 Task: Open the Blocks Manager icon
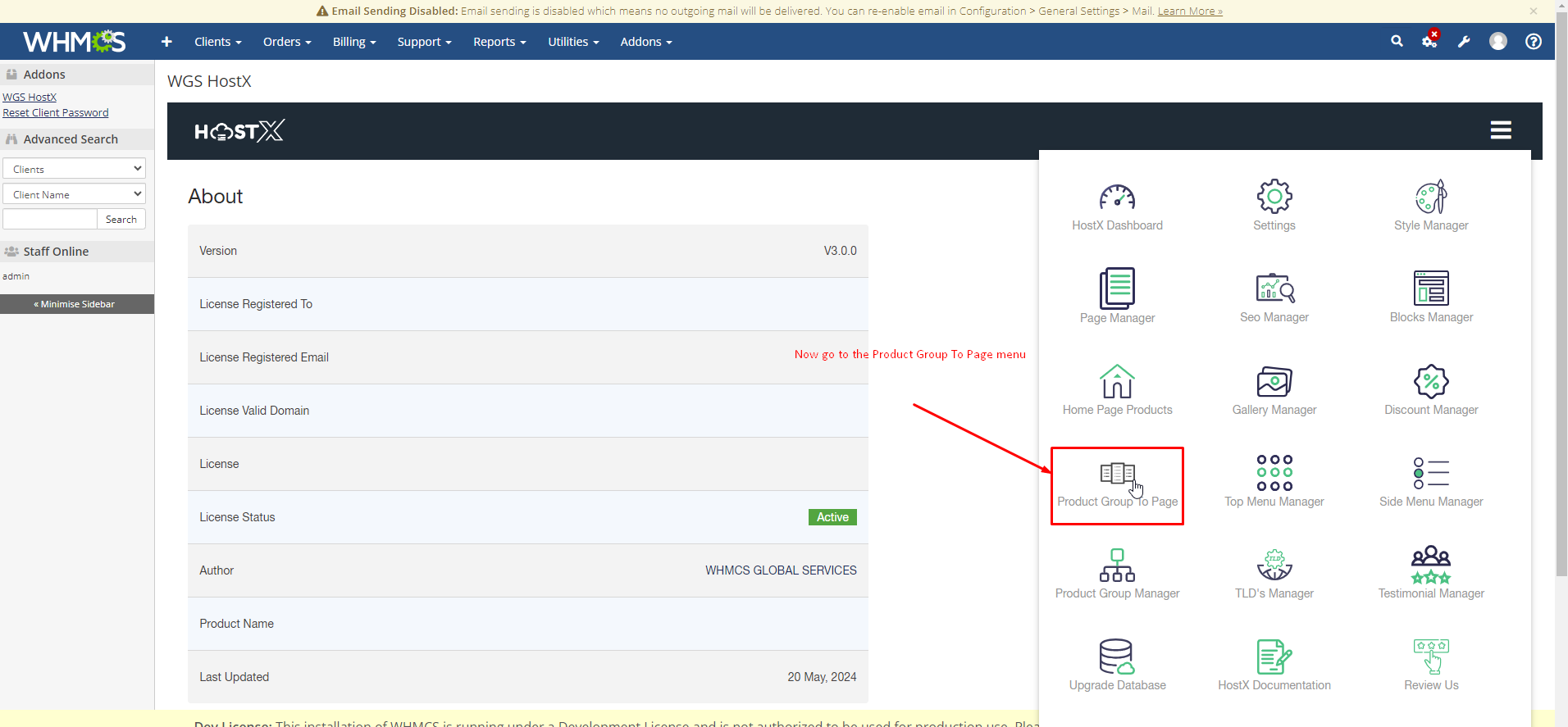pyautogui.click(x=1430, y=289)
